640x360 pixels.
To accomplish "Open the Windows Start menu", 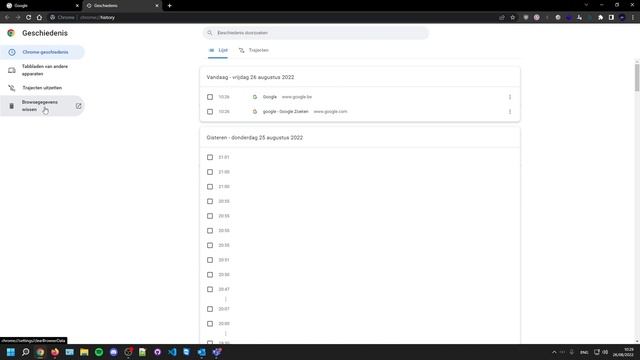I will click(x=11, y=352).
